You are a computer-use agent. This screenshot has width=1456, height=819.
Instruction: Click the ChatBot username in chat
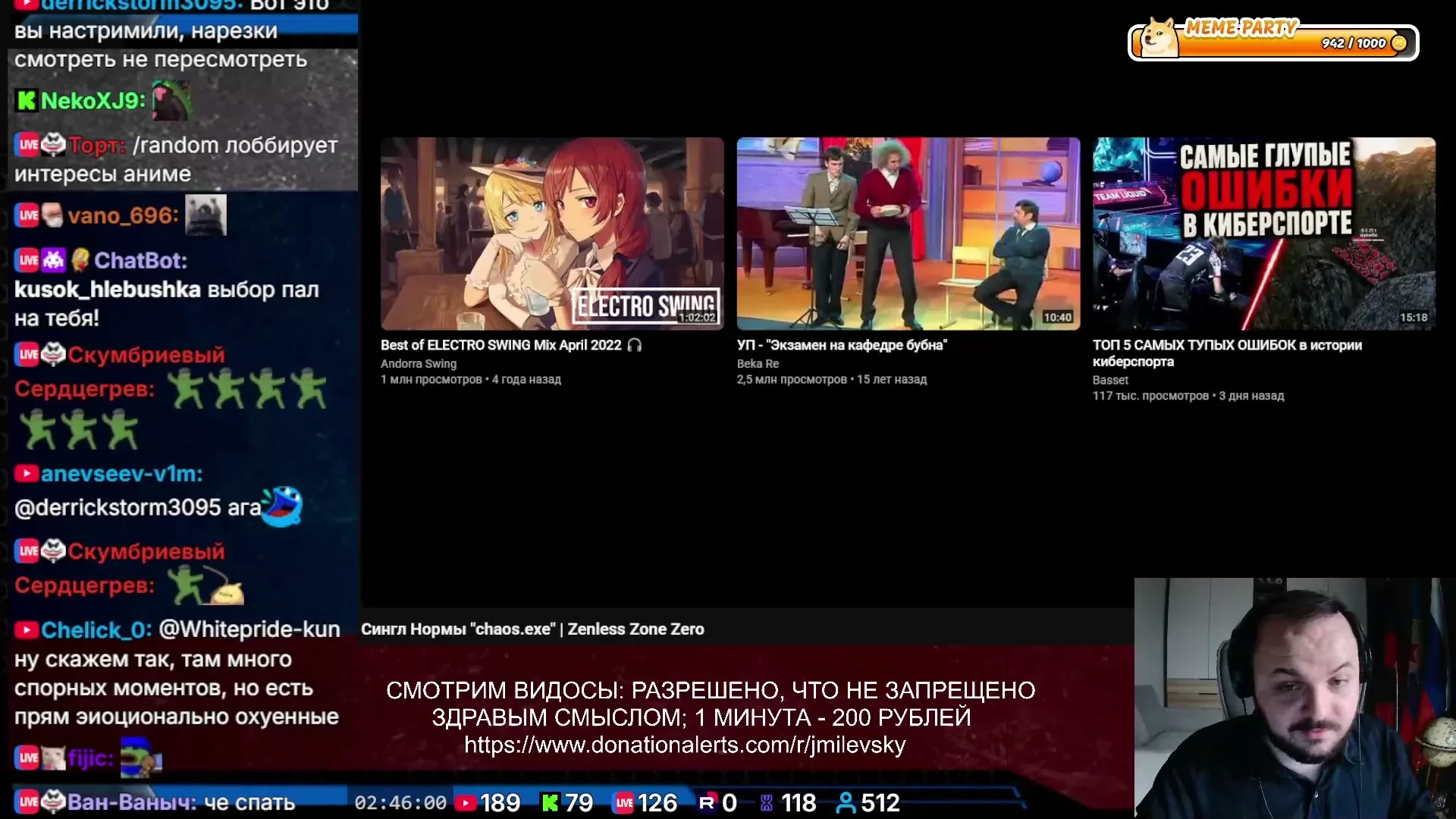click(x=140, y=260)
